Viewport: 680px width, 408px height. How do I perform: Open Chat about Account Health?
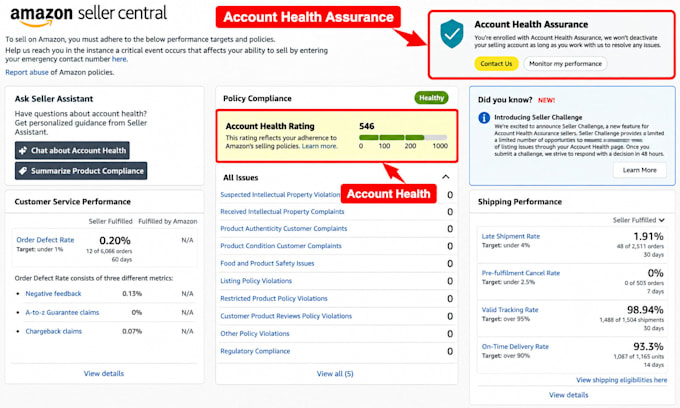tap(72, 150)
